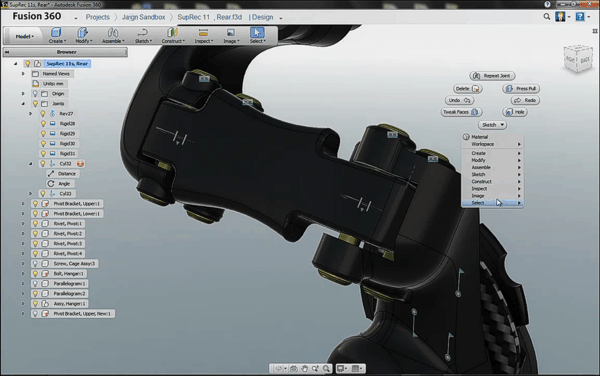Click the Press Pull button
This screenshot has height=376, width=600.
tap(521, 89)
